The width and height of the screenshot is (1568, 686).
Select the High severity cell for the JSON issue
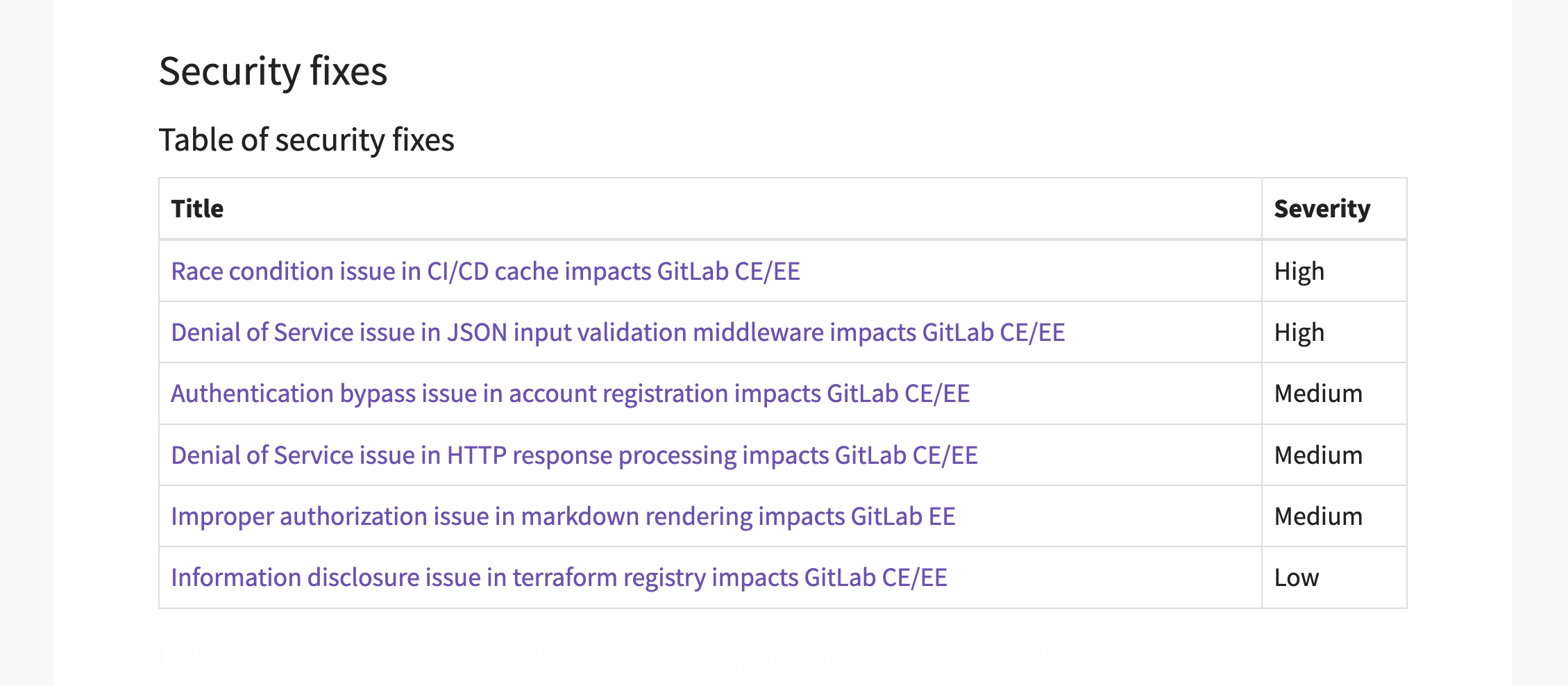(x=1299, y=333)
